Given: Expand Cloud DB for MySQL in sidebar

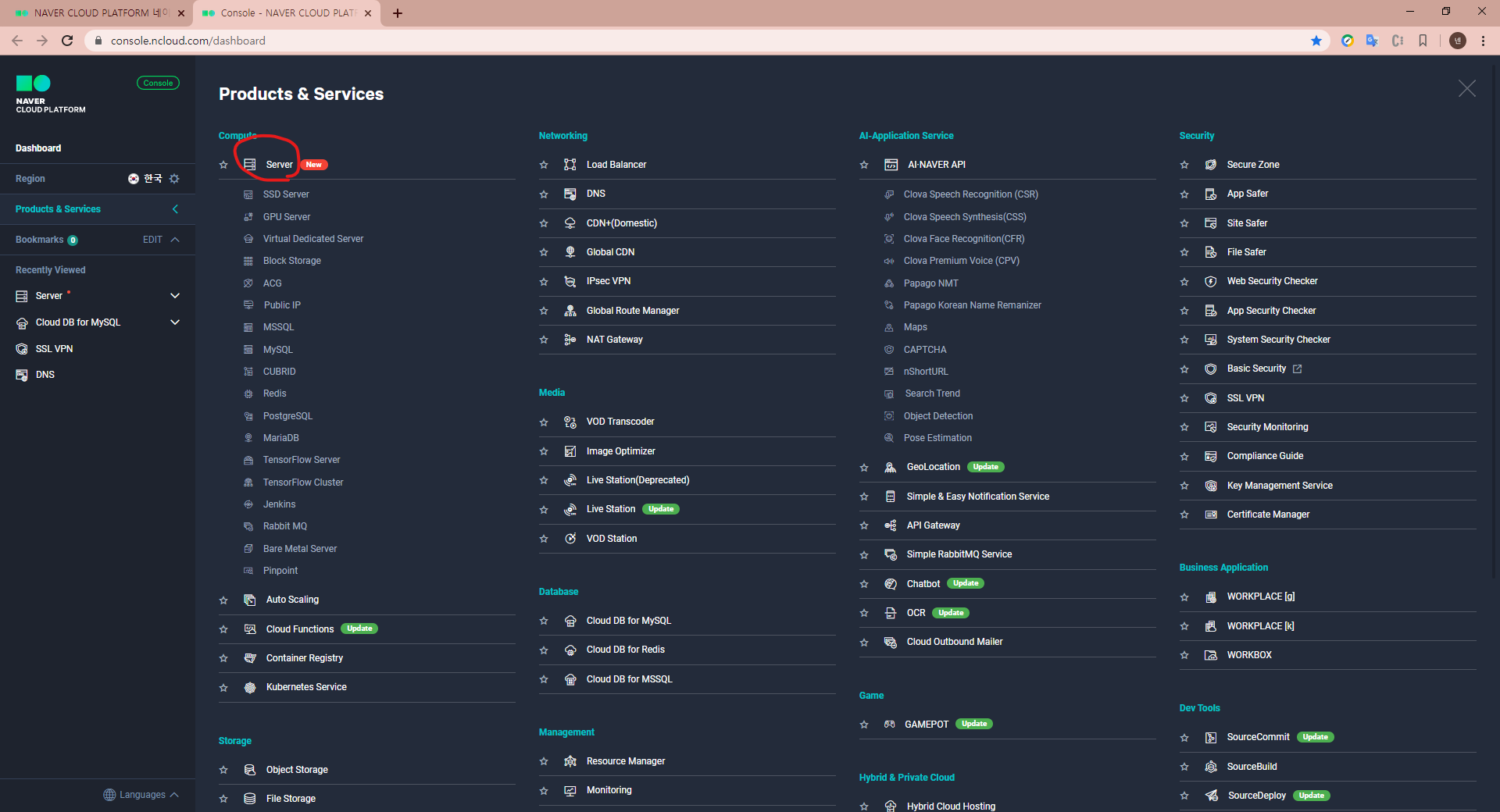Looking at the screenshot, I should [x=175, y=322].
